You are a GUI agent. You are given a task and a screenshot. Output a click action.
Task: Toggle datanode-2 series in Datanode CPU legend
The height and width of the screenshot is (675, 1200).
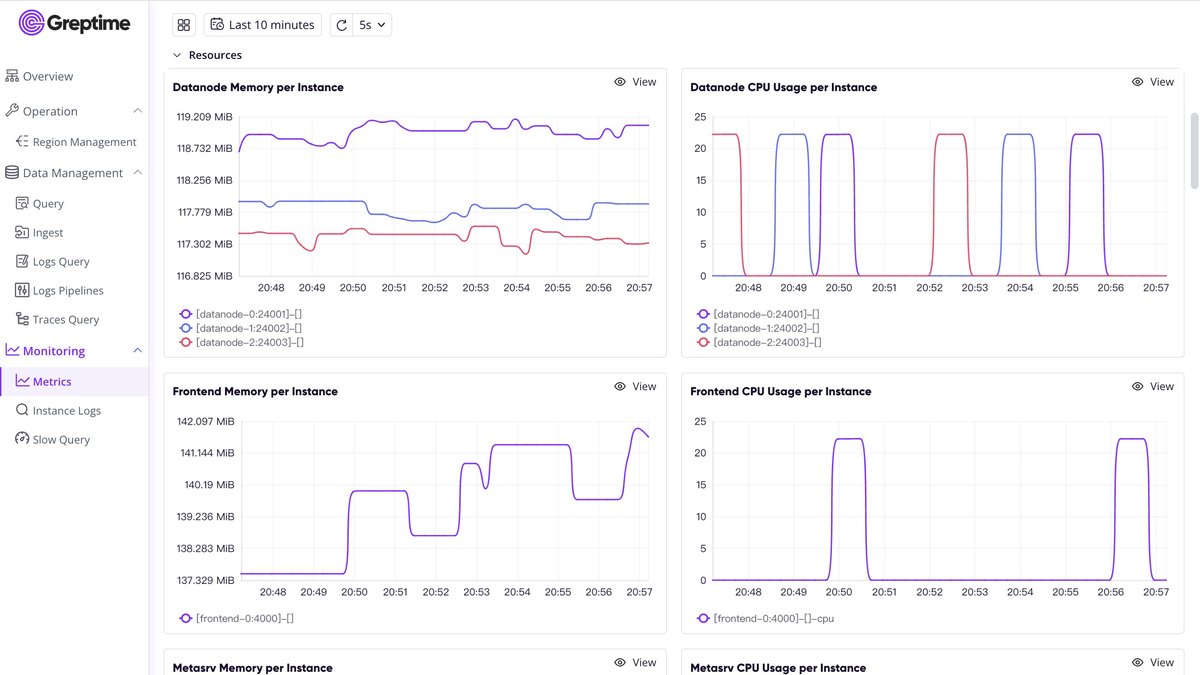[759, 342]
